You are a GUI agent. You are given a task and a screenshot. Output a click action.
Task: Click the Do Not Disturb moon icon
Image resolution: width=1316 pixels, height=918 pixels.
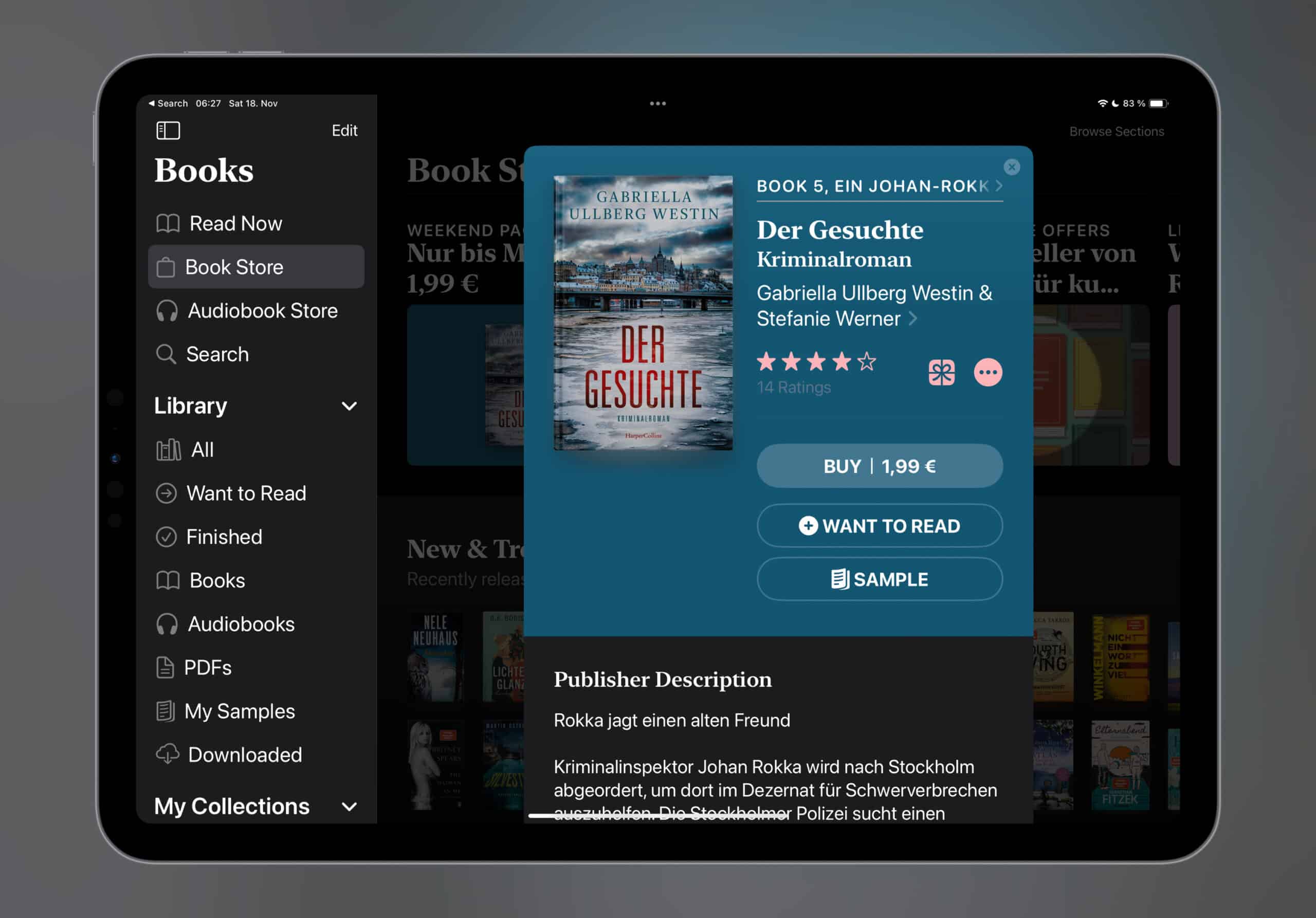point(1115,103)
